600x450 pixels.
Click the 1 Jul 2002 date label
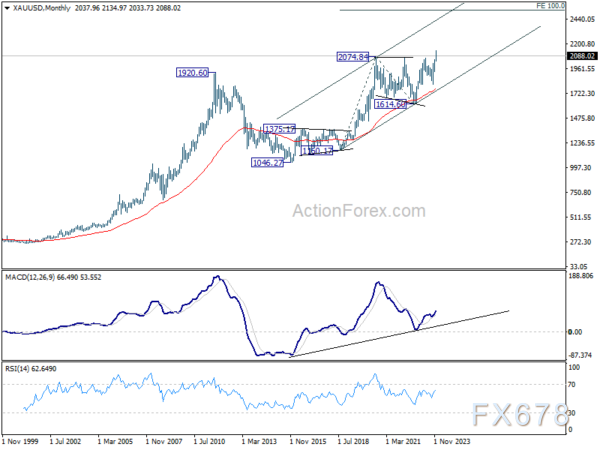pyautogui.click(x=65, y=442)
